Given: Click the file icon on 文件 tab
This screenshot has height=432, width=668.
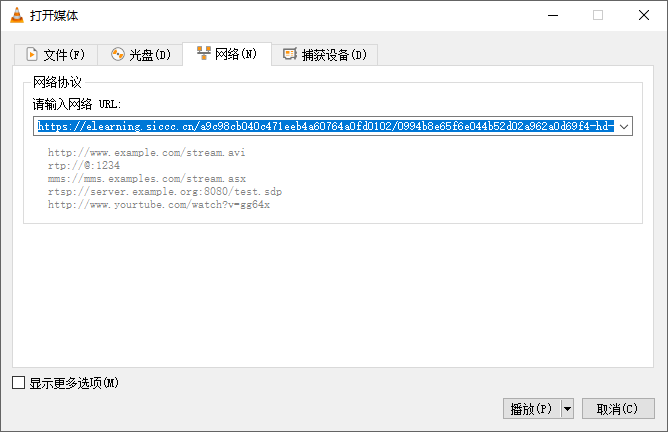Looking at the screenshot, I should tap(31, 54).
